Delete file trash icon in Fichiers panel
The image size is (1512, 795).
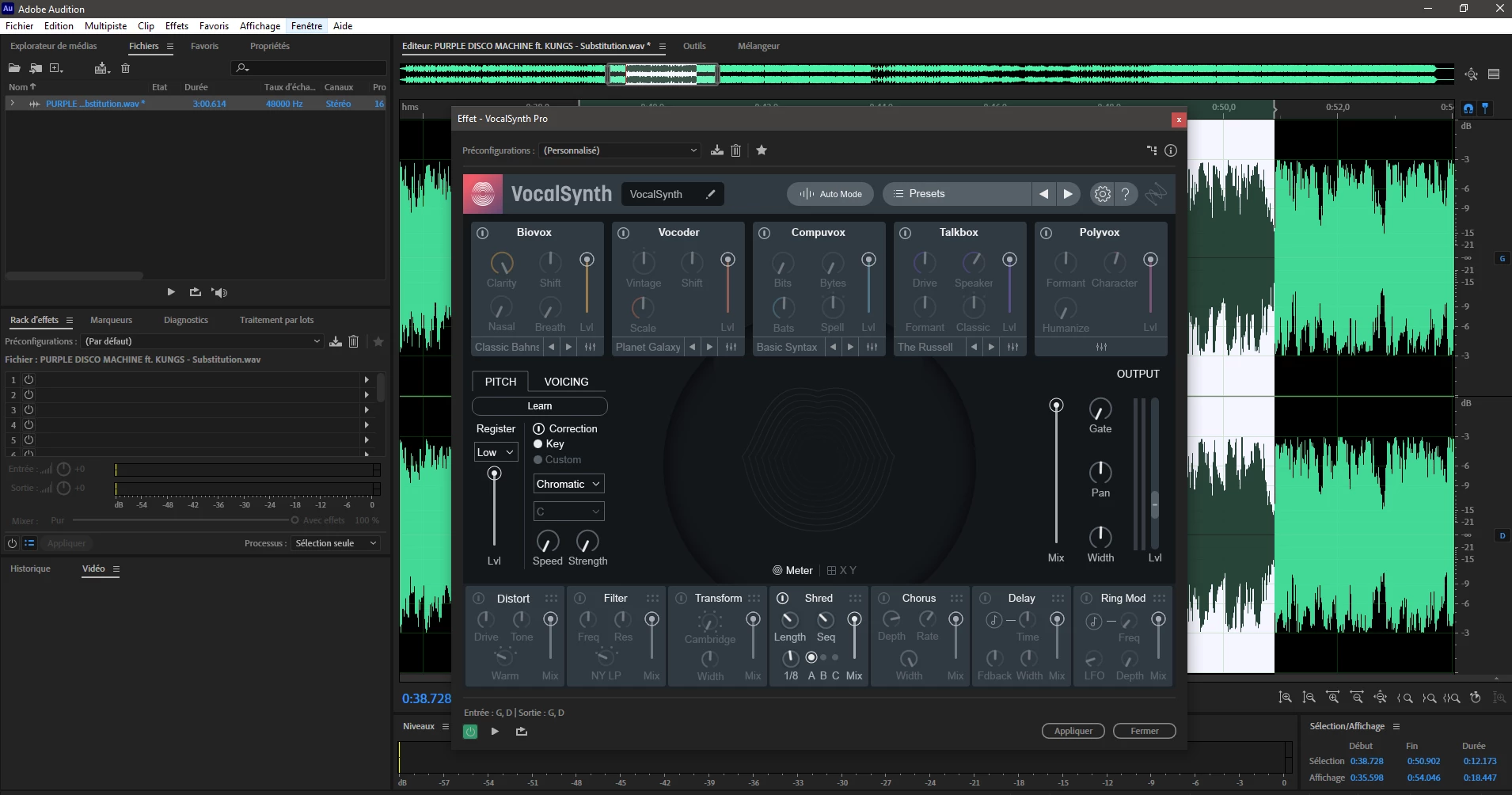coord(125,68)
